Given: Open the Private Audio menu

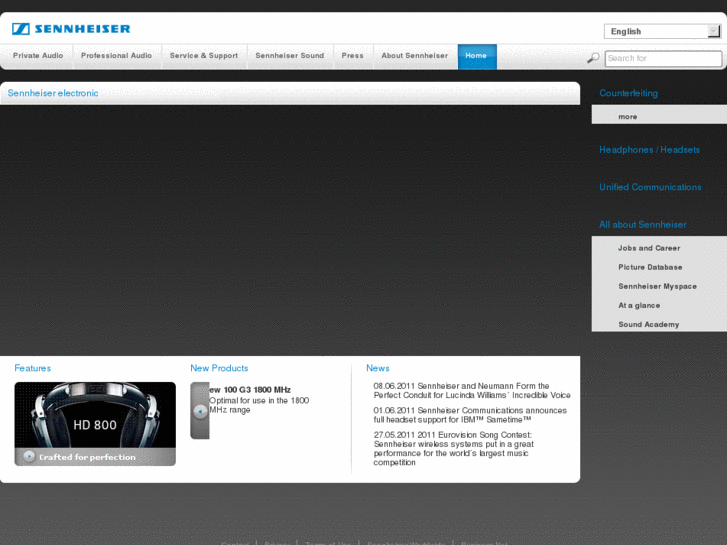Looking at the screenshot, I should point(38,56).
